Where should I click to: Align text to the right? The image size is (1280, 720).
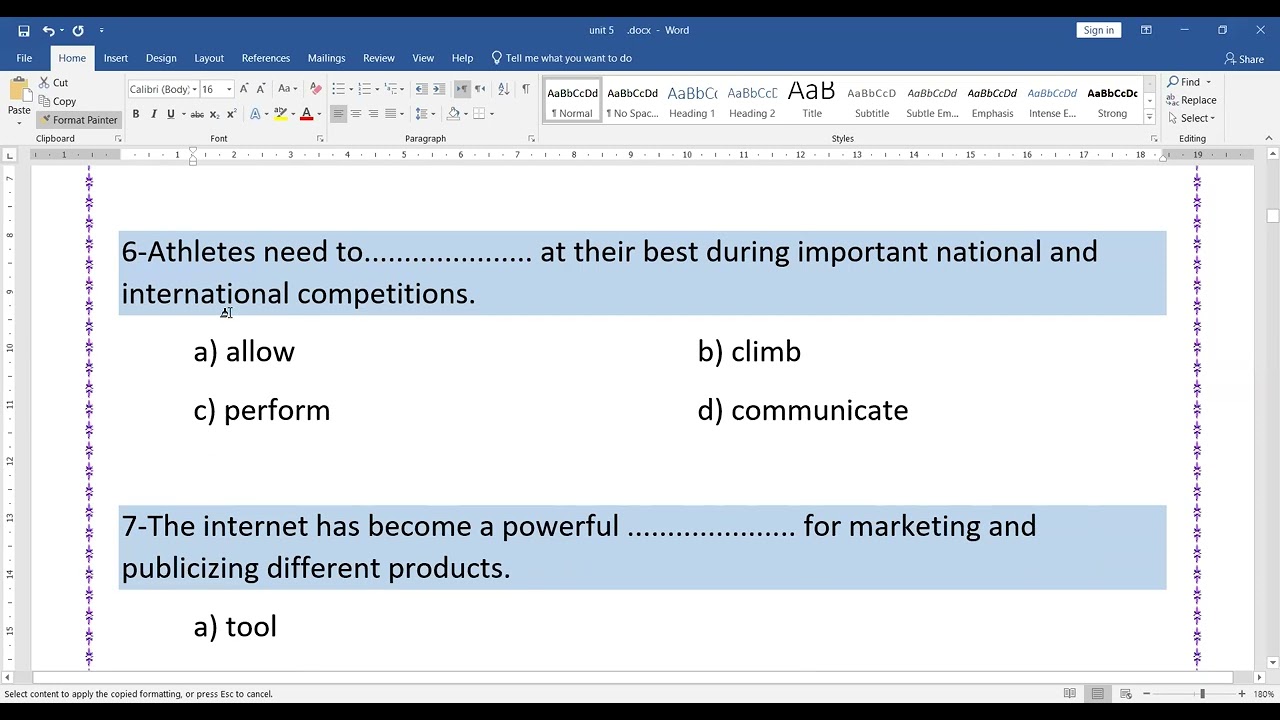[x=373, y=114]
